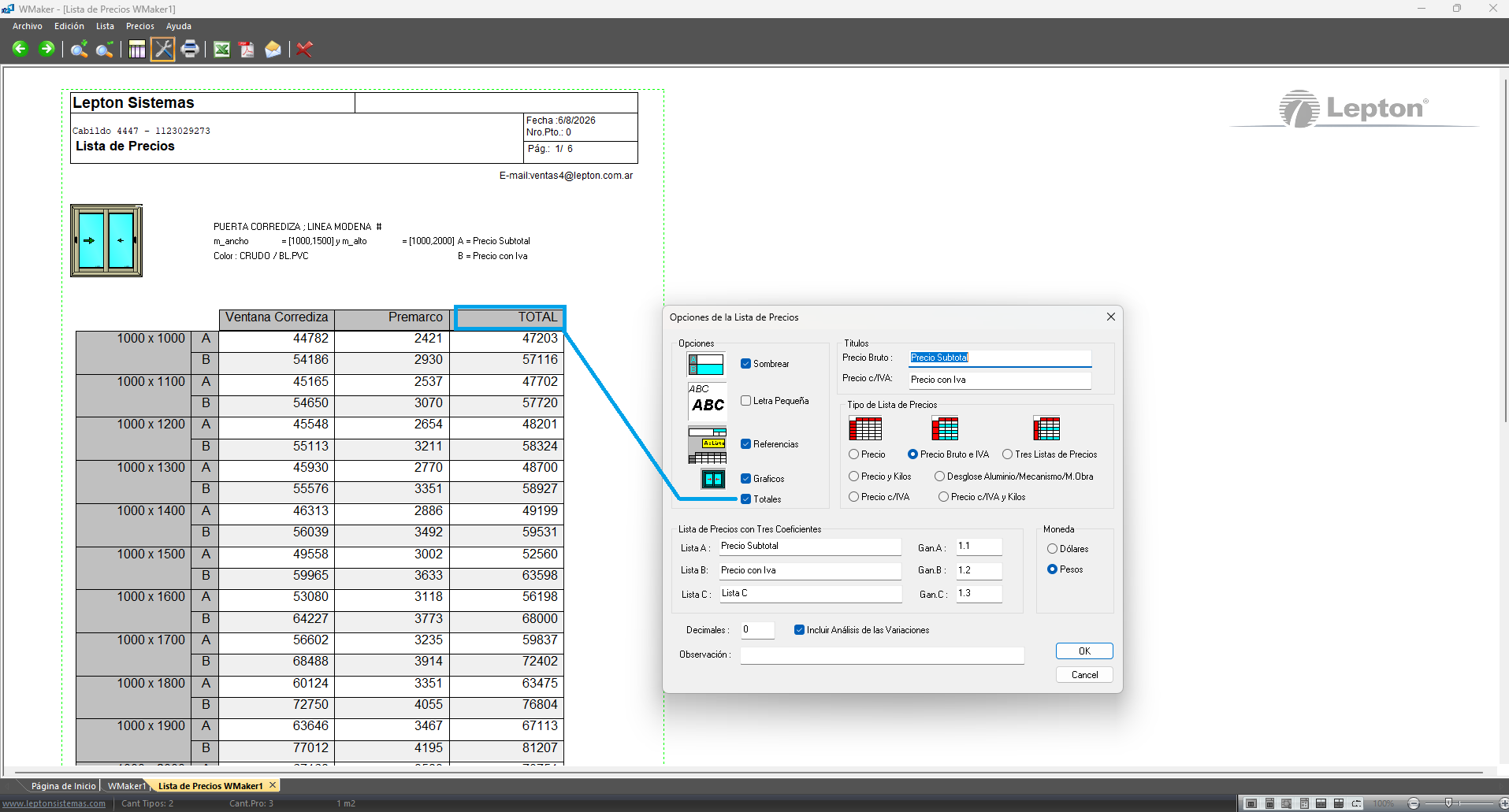Click the Lista A name field
1509x812 pixels.
(810, 547)
